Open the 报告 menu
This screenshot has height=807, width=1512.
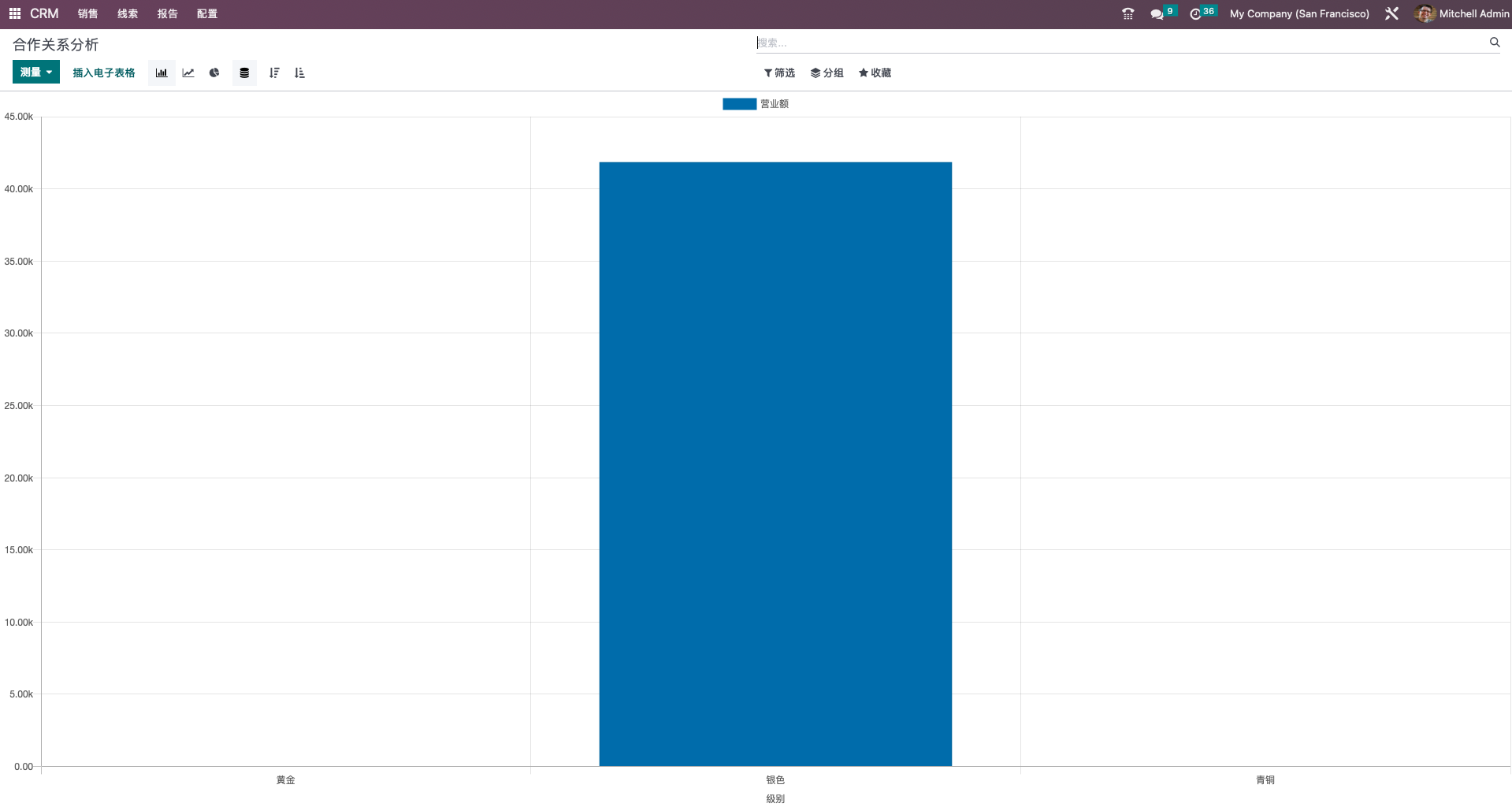click(167, 13)
